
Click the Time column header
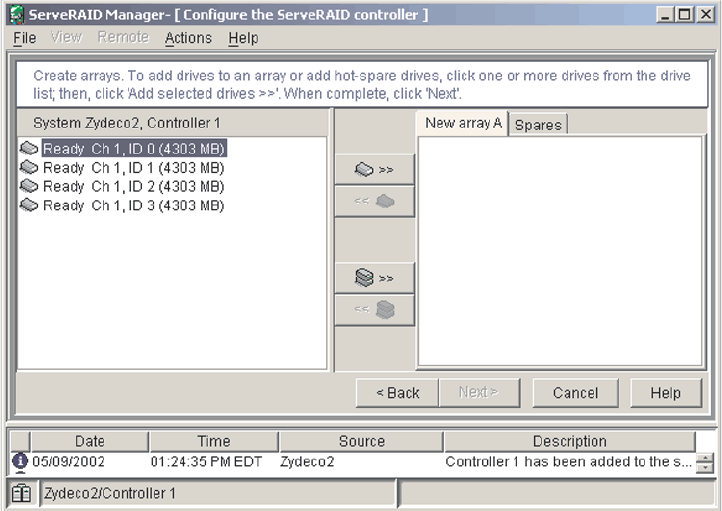214,441
